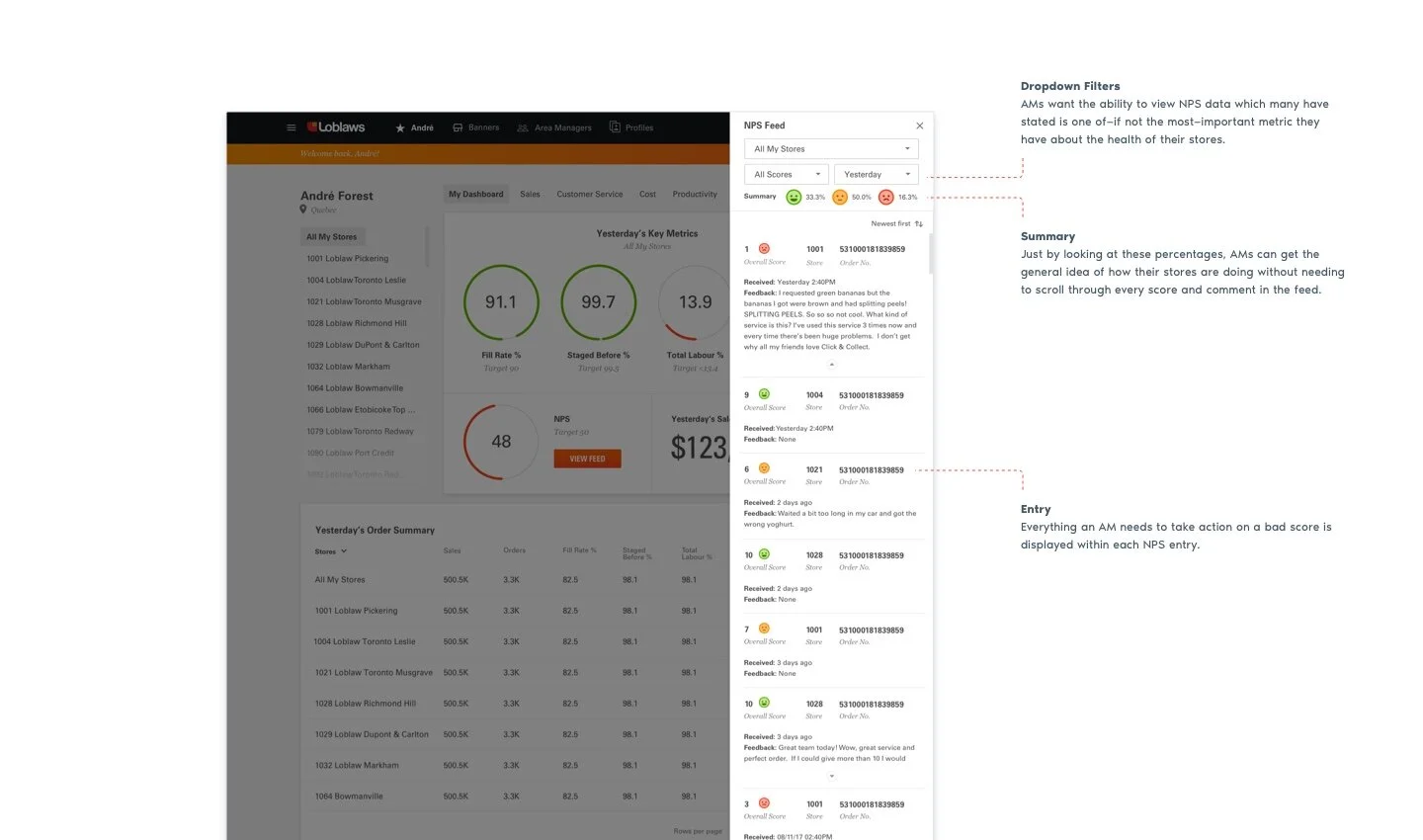Switch to the Customer Service tab
This screenshot has height=840, width=1423.
(590, 194)
